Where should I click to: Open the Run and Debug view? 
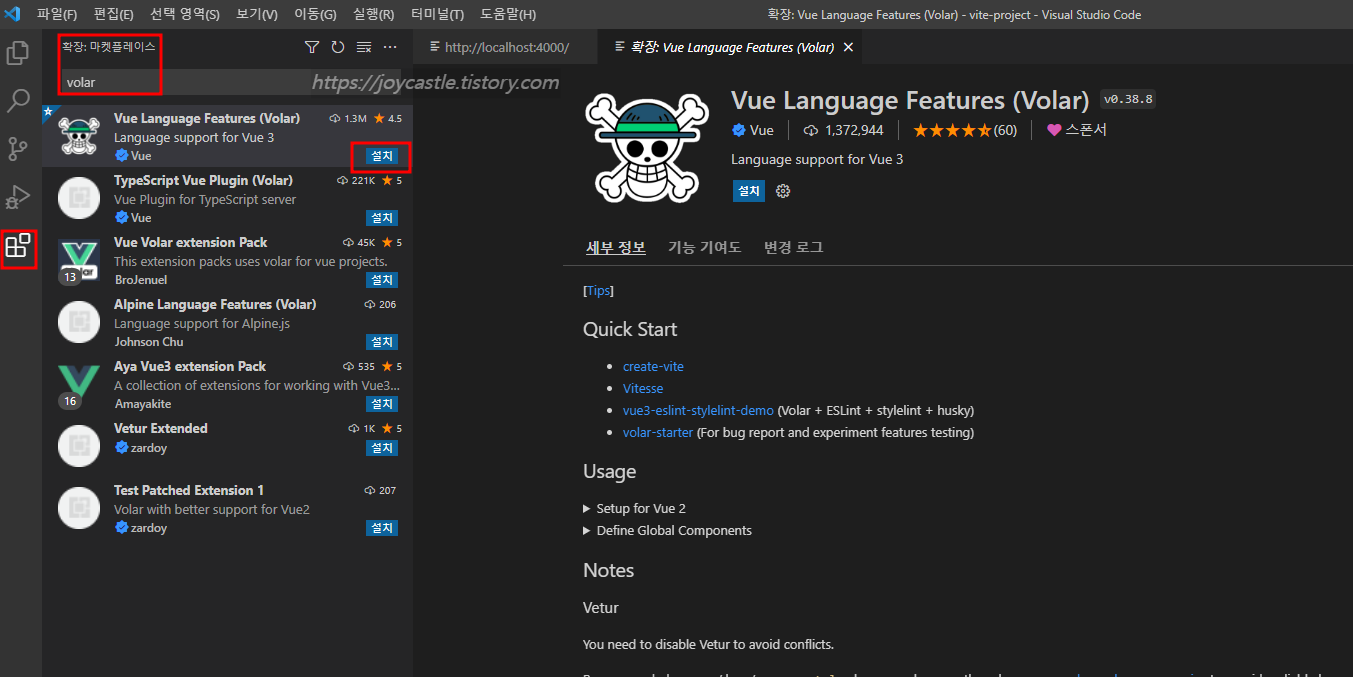tap(18, 197)
